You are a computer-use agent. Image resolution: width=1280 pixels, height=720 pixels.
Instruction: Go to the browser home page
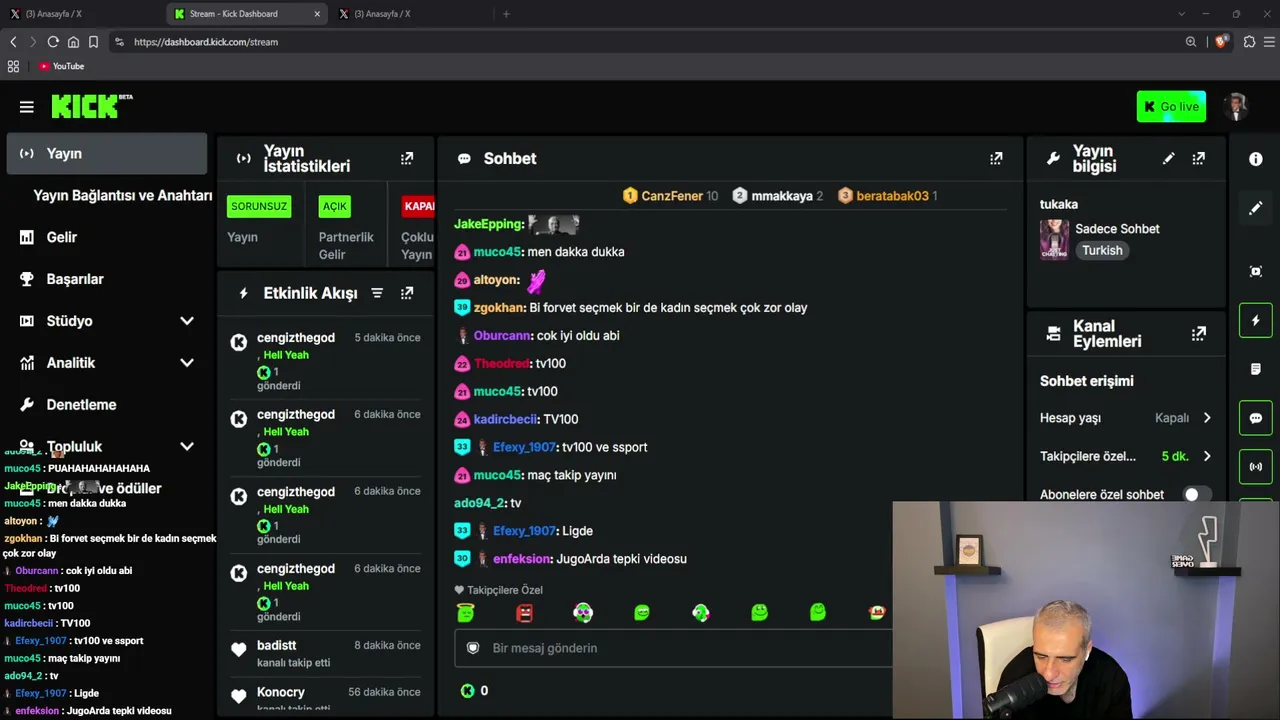click(x=73, y=42)
